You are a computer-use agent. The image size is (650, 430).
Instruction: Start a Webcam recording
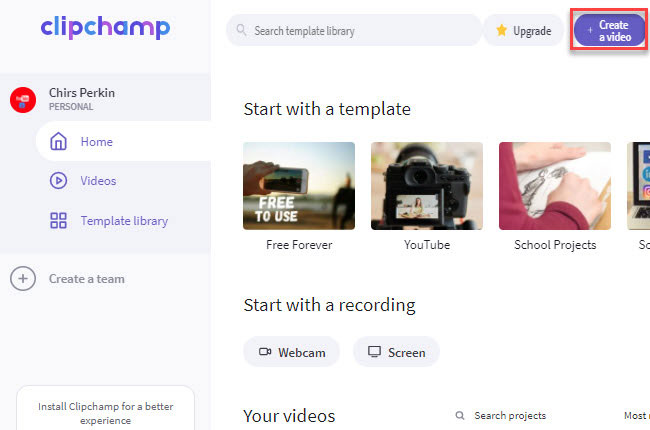click(291, 352)
